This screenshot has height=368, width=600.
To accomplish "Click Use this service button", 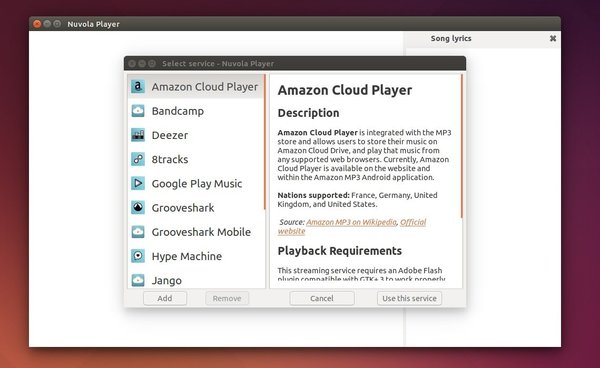I will point(409,298).
